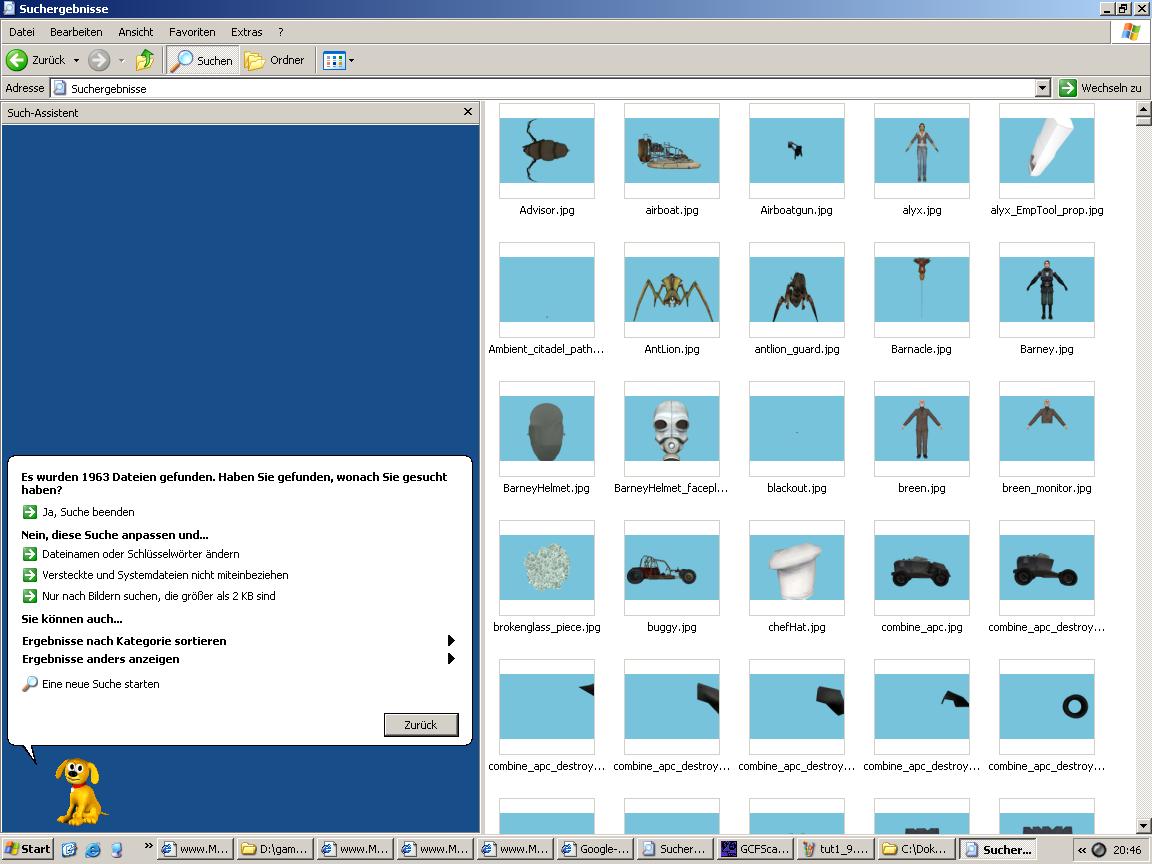
Task: Click the Zurück button in search assistant
Action: [421, 724]
